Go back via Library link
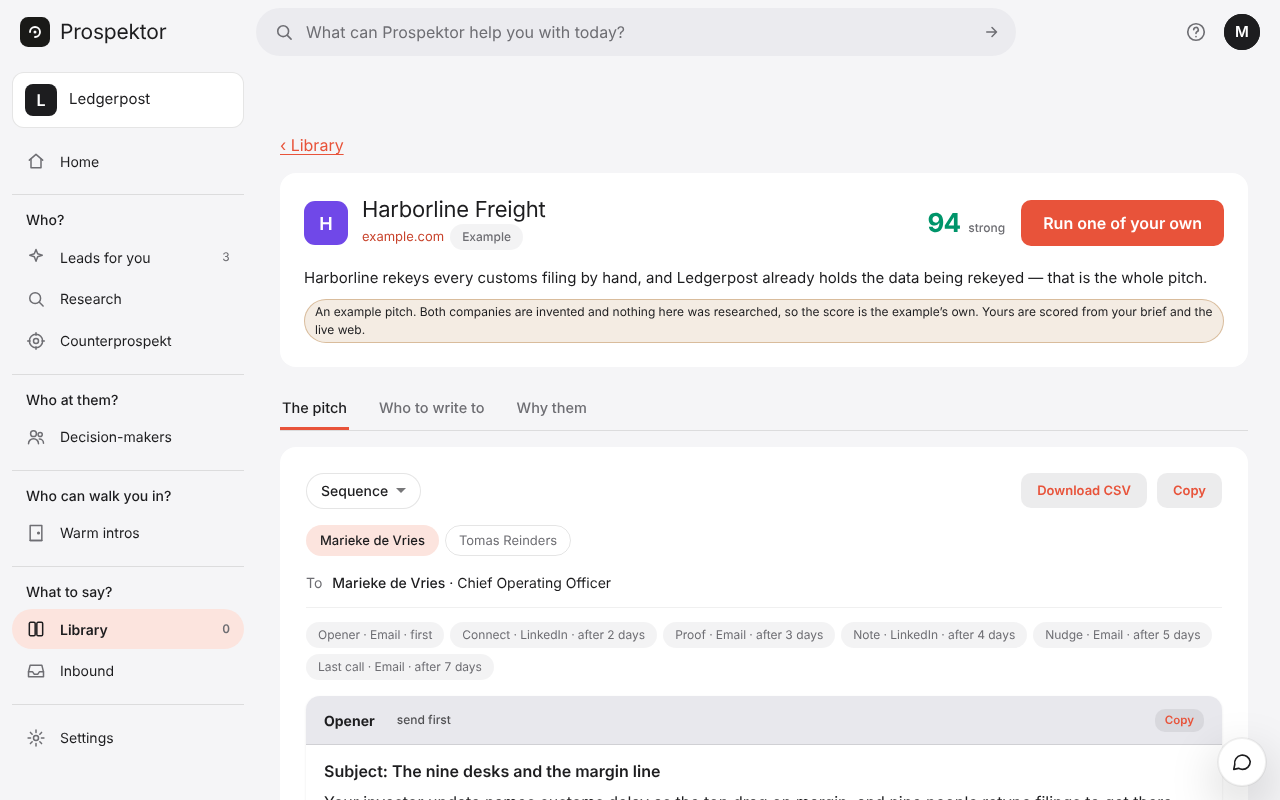Viewport: 1280px width, 800px height. coord(312,146)
